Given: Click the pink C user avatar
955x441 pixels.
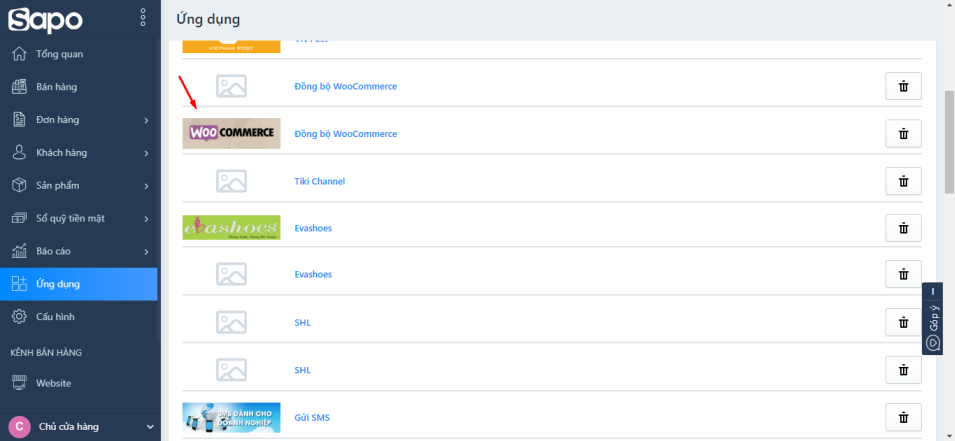Looking at the screenshot, I should tap(20, 426).
